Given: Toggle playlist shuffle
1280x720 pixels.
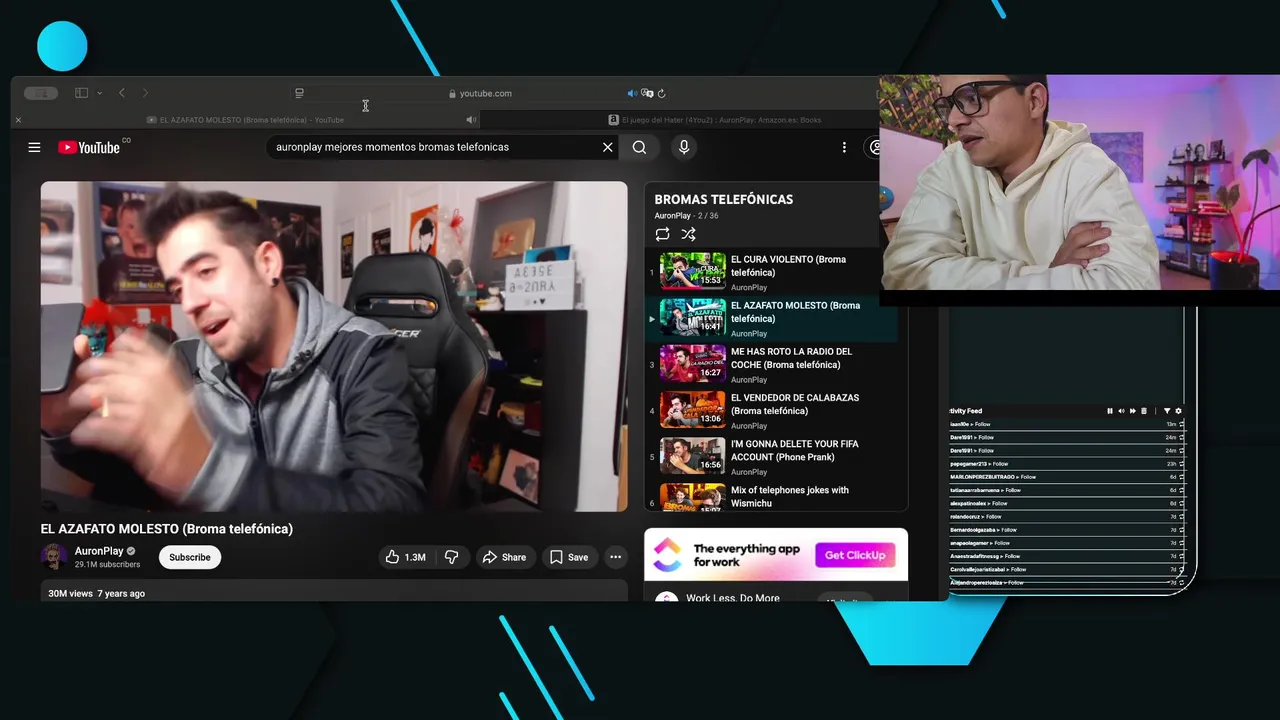Looking at the screenshot, I should click(x=688, y=234).
